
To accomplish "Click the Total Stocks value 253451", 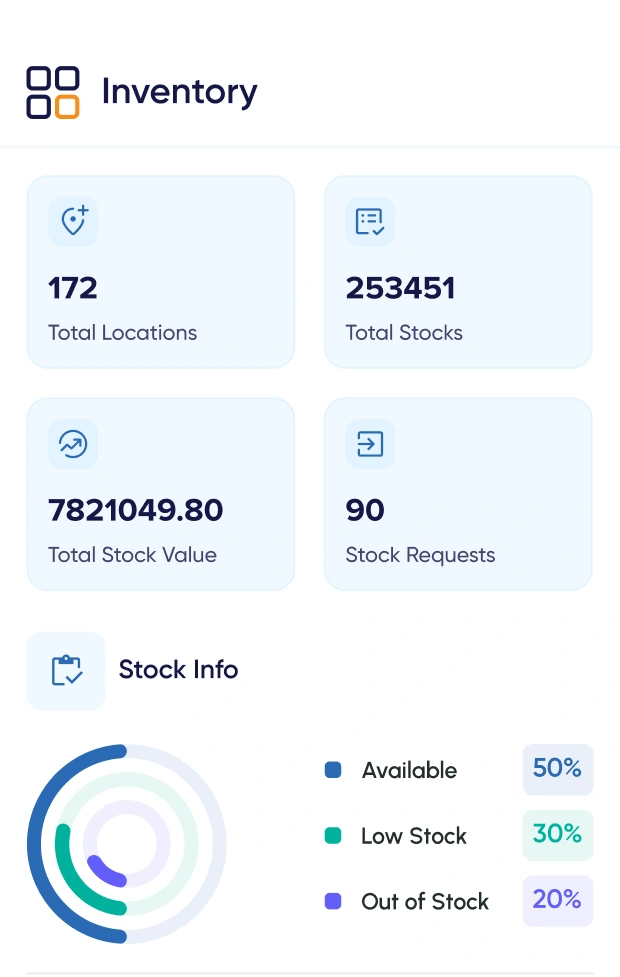I will tap(401, 288).
